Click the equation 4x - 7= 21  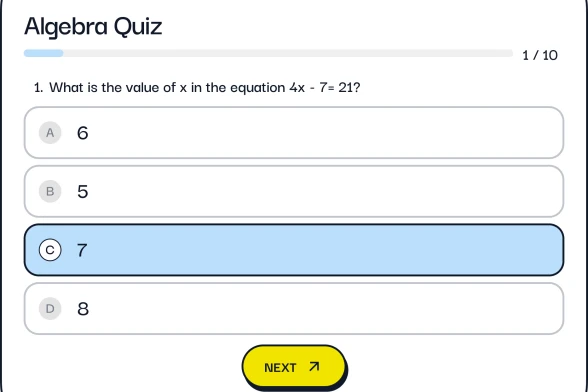click(321, 87)
